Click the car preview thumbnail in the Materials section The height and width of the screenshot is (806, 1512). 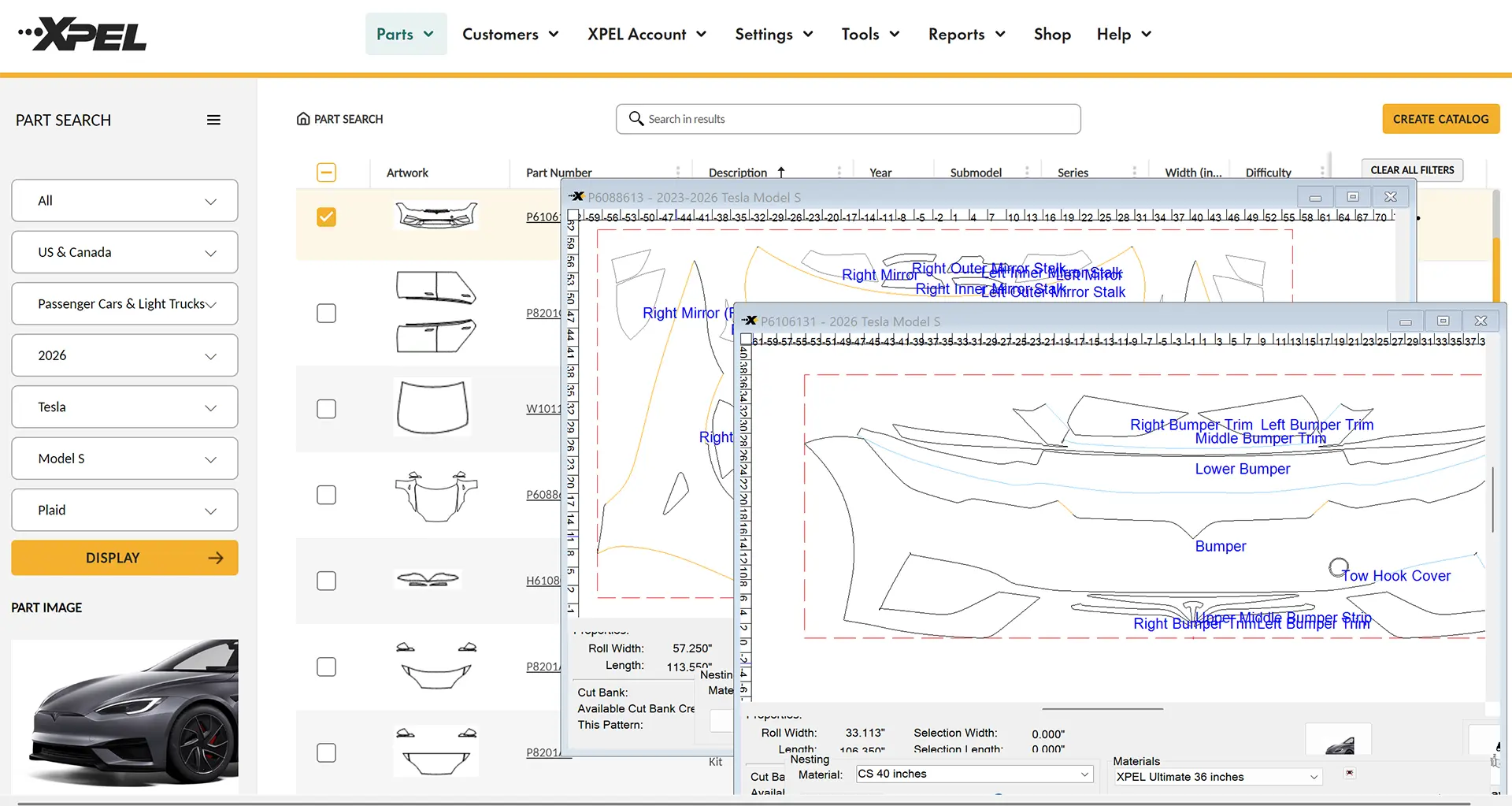click(x=1338, y=741)
